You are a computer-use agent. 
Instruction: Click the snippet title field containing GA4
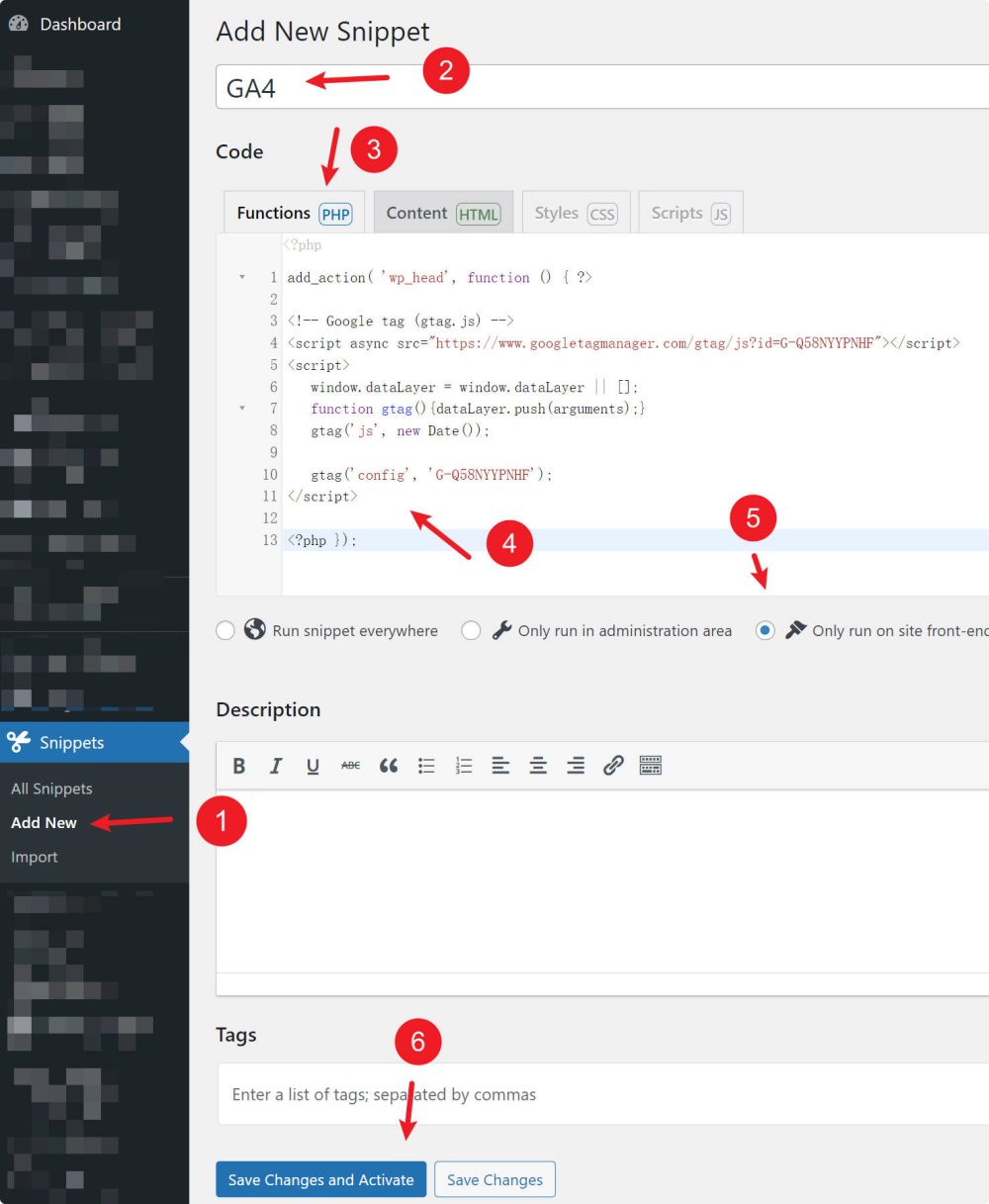coord(601,87)
